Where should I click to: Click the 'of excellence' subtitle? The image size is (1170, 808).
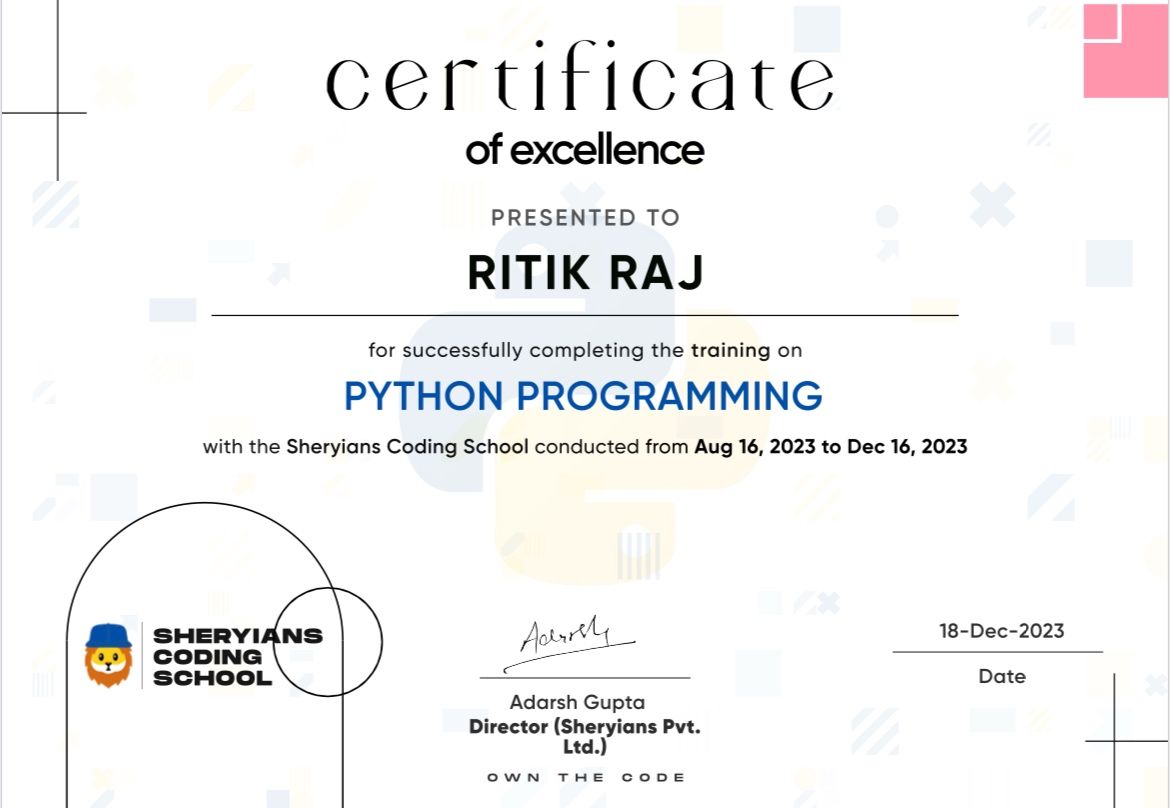[584, 151]
